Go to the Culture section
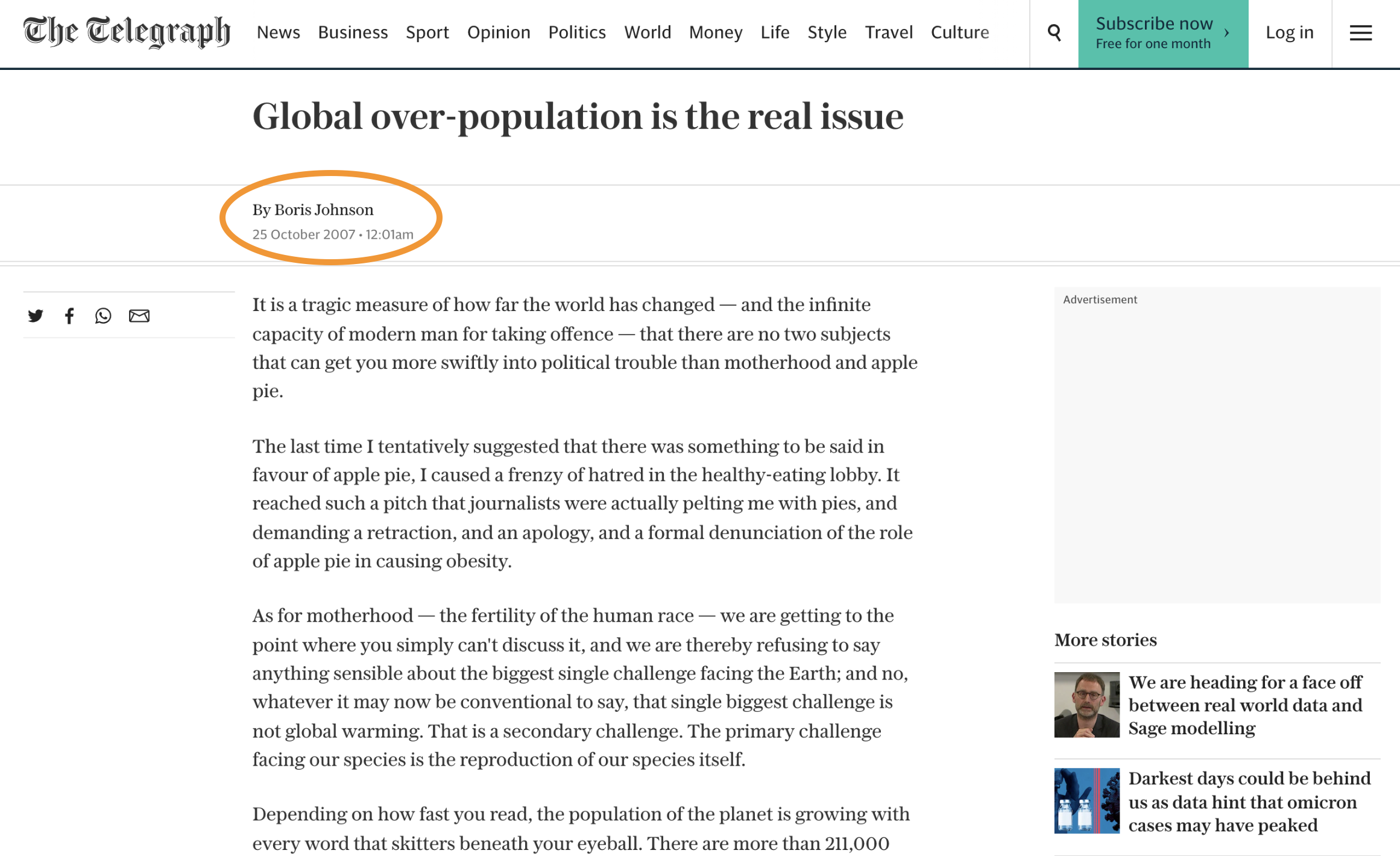Image resolution: width=1400 pixels, height=856 pixels. [x=959, y=33]
